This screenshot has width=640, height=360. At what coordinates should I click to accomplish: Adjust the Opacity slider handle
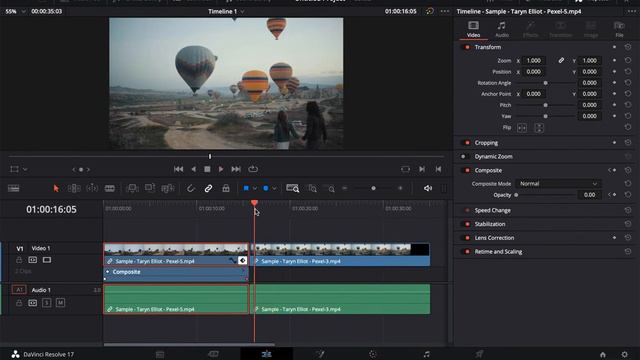click(516, 195)
